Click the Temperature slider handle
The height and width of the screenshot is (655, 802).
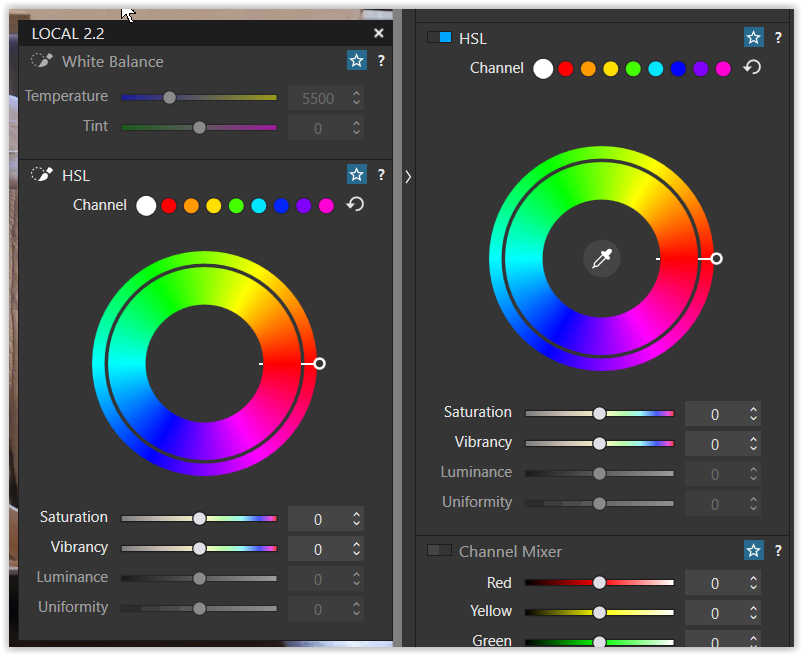[x=169, y=98]
